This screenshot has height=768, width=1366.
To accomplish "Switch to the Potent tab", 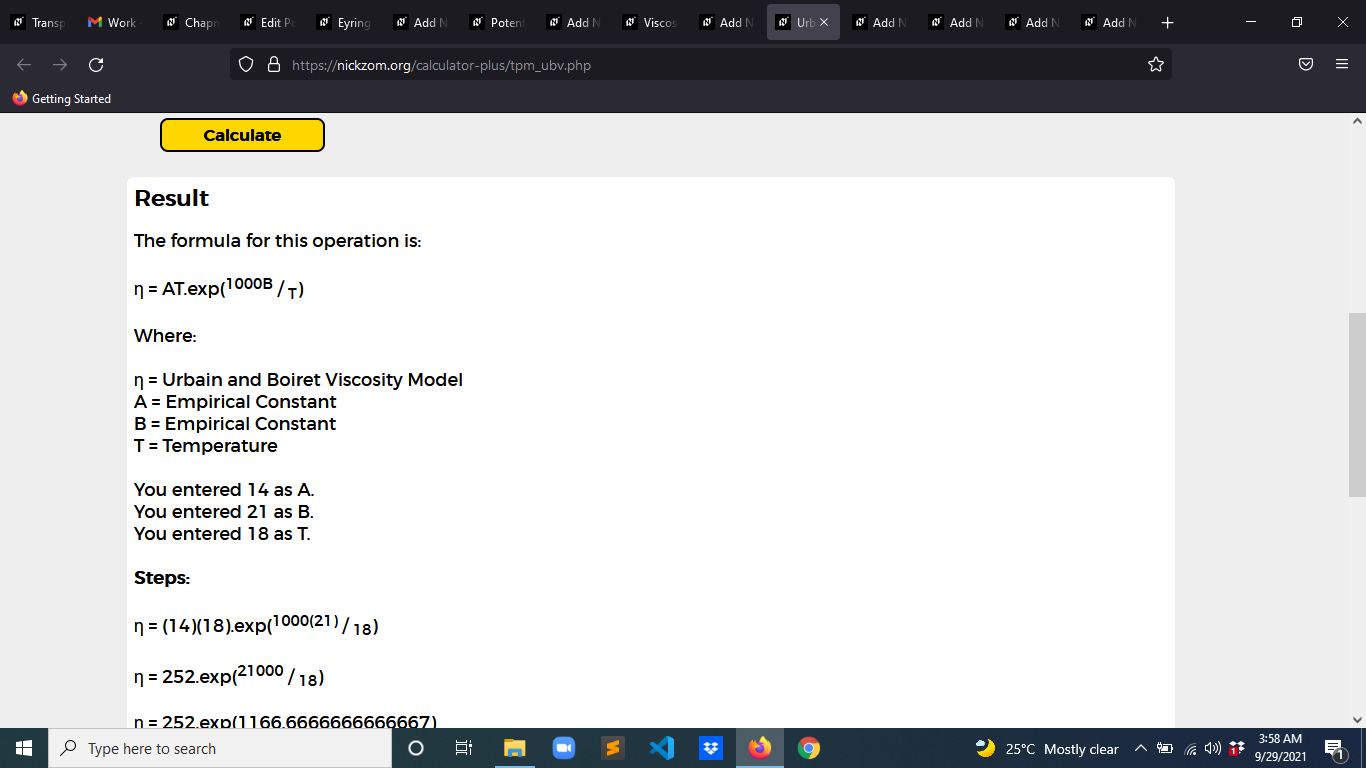I will [498, 22].
